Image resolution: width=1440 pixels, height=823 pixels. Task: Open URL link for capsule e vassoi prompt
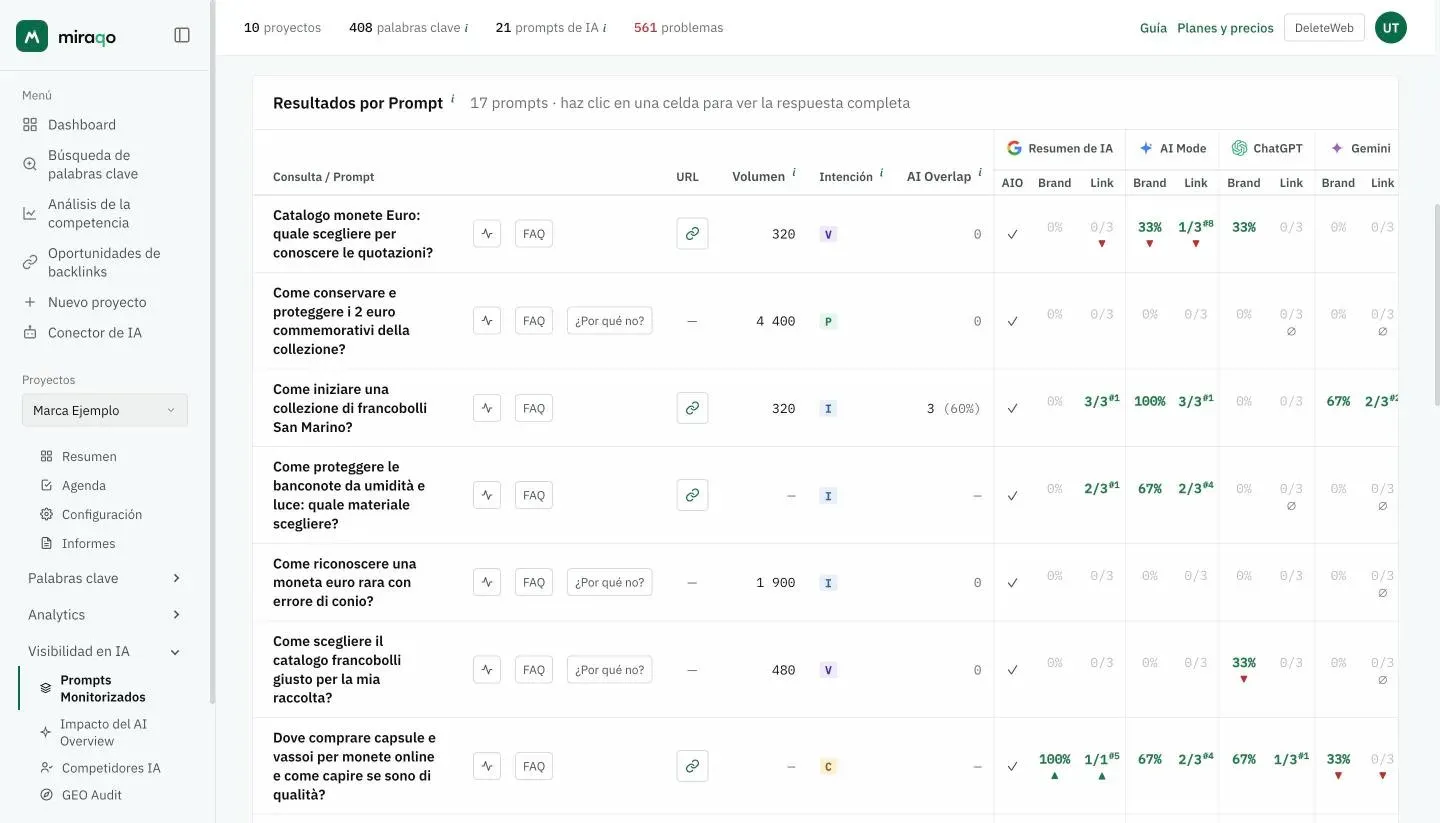692,766
